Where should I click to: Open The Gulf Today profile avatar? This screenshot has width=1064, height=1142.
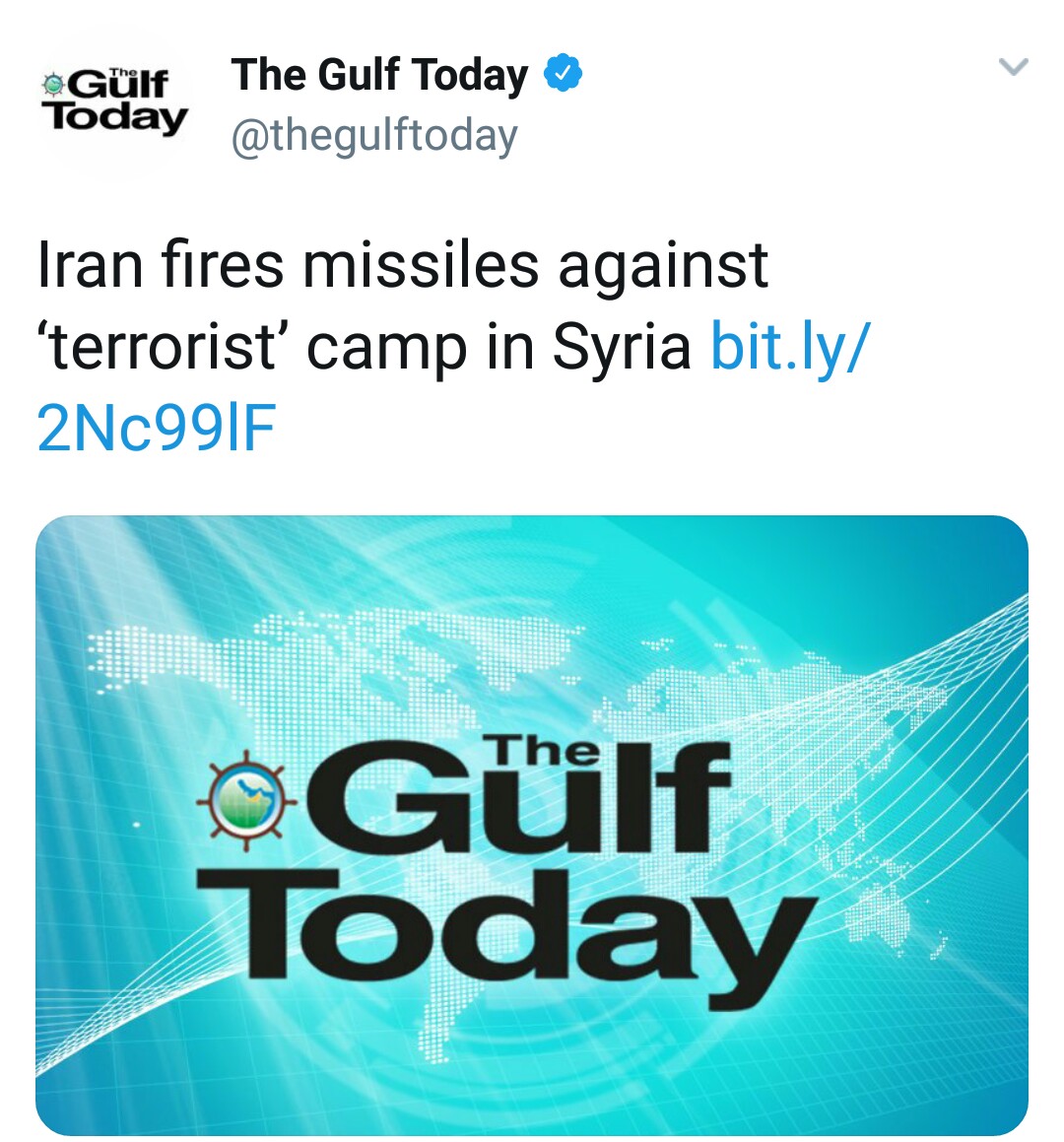tap(115, 102)
